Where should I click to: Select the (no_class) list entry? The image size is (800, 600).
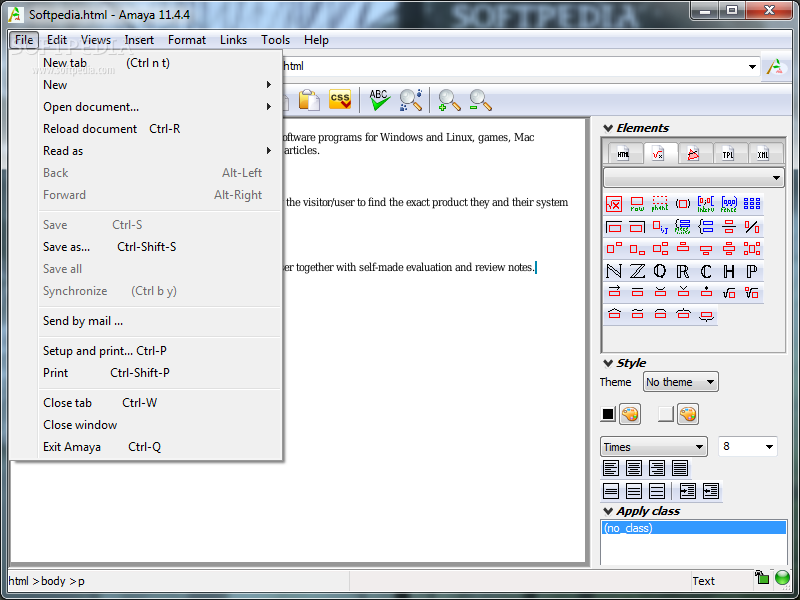694,528
